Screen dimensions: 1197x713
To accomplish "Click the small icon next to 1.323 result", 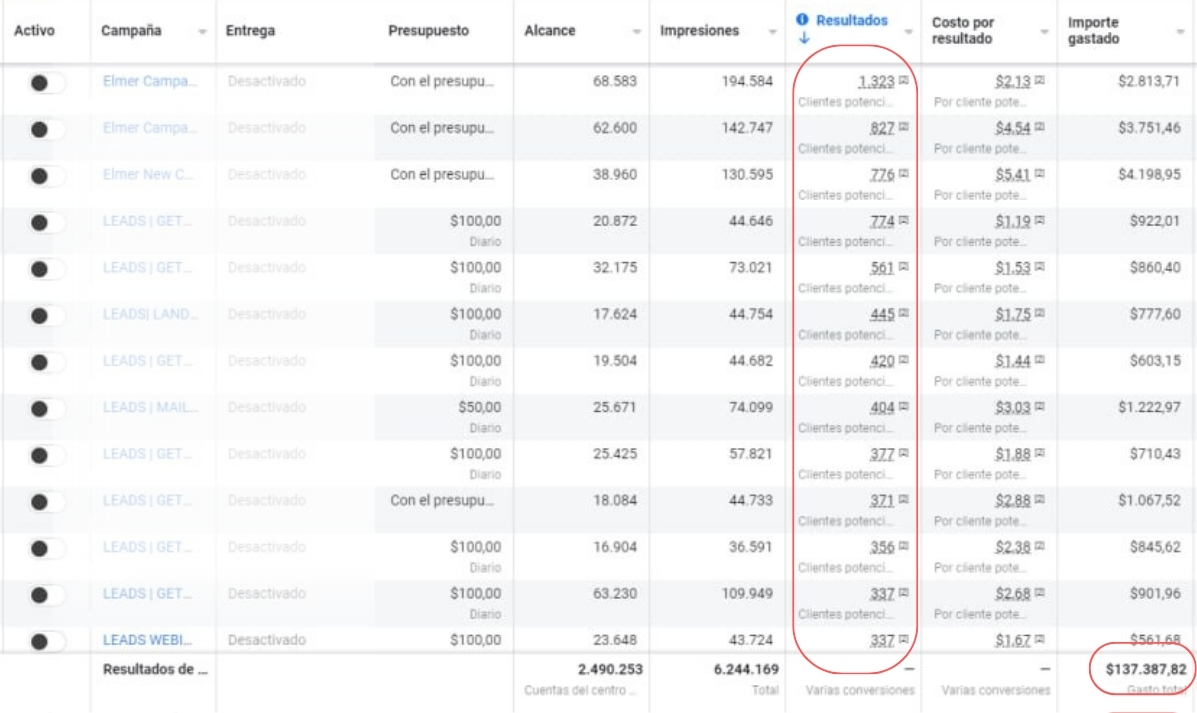I will [904, 82].
